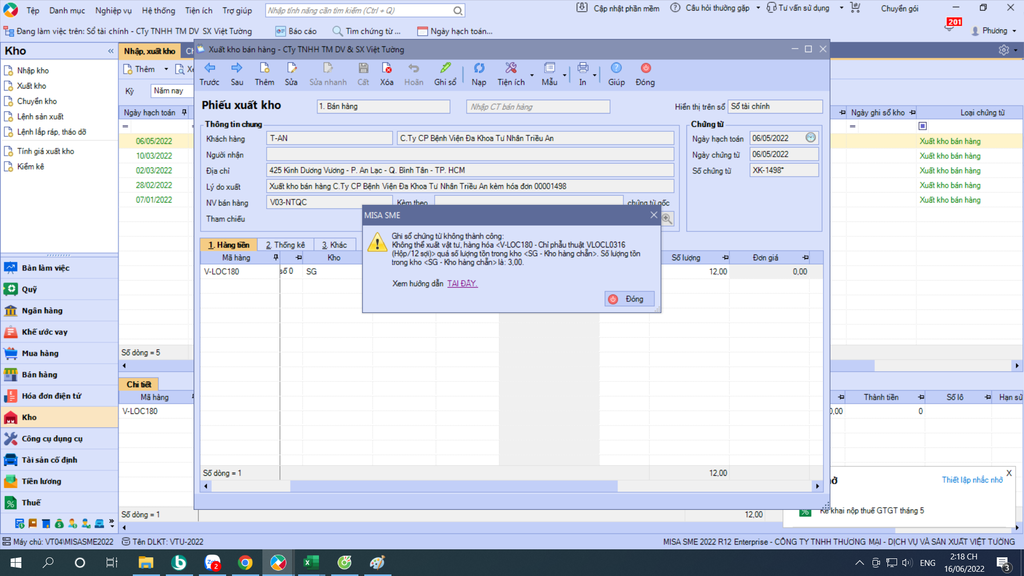Collapse the Kho side panel with double chevron
Image resolution: width=1024 pixels, height=576 pixels.
point(110,51)
